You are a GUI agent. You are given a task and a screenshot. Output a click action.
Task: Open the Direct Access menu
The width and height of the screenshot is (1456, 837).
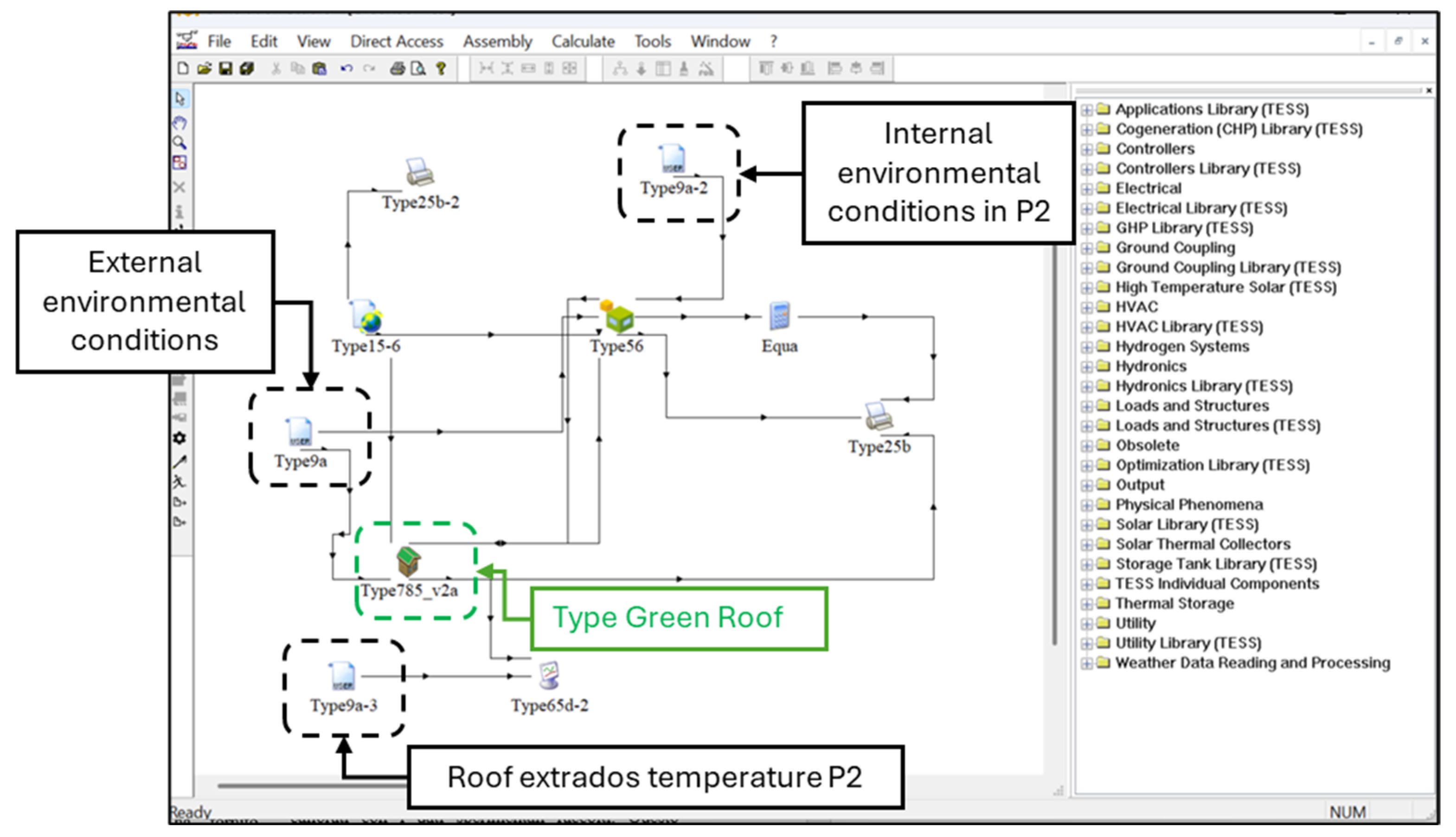tap(397, 41)
